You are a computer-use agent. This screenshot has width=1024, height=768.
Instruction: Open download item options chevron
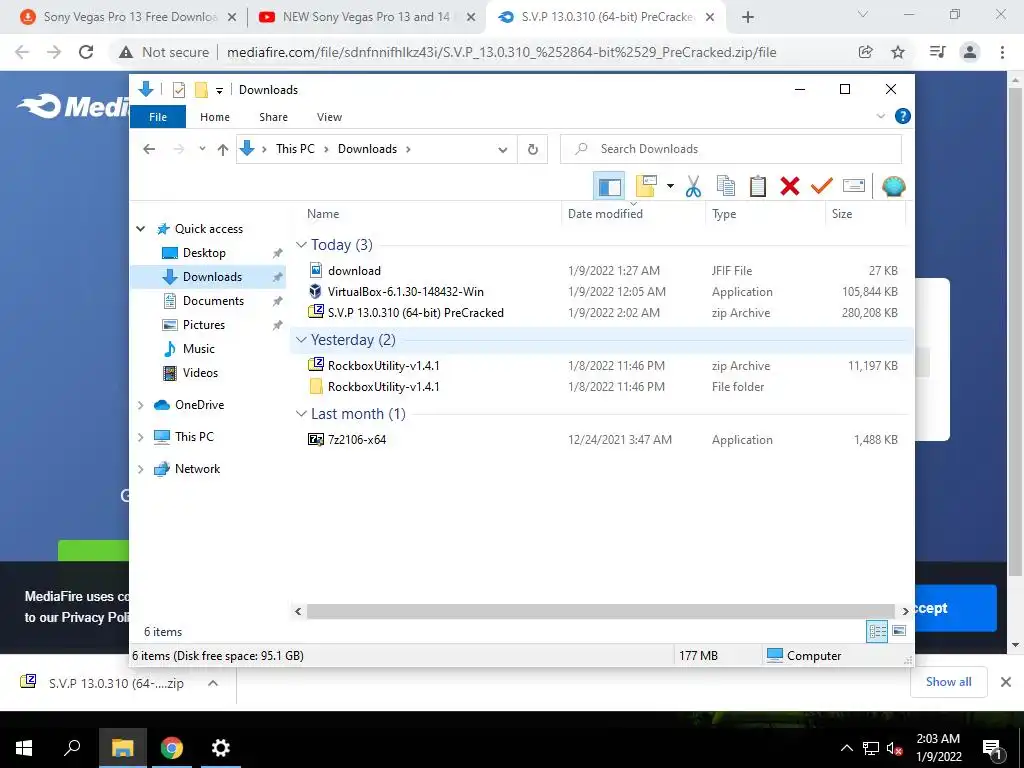pyautogui.click(x=213, y=683)
